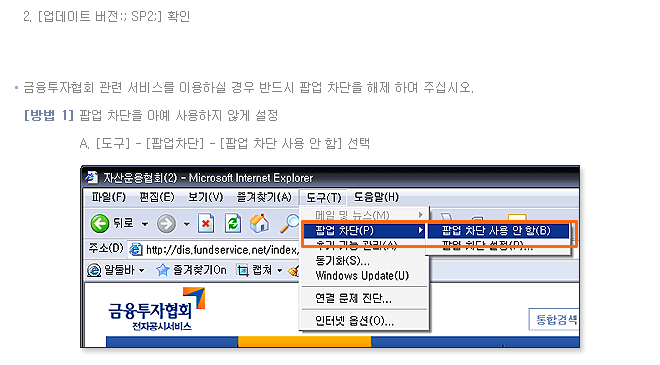
Task: Expand 팝업 차단(P) submenu arrow
Action: coord(420,230)
